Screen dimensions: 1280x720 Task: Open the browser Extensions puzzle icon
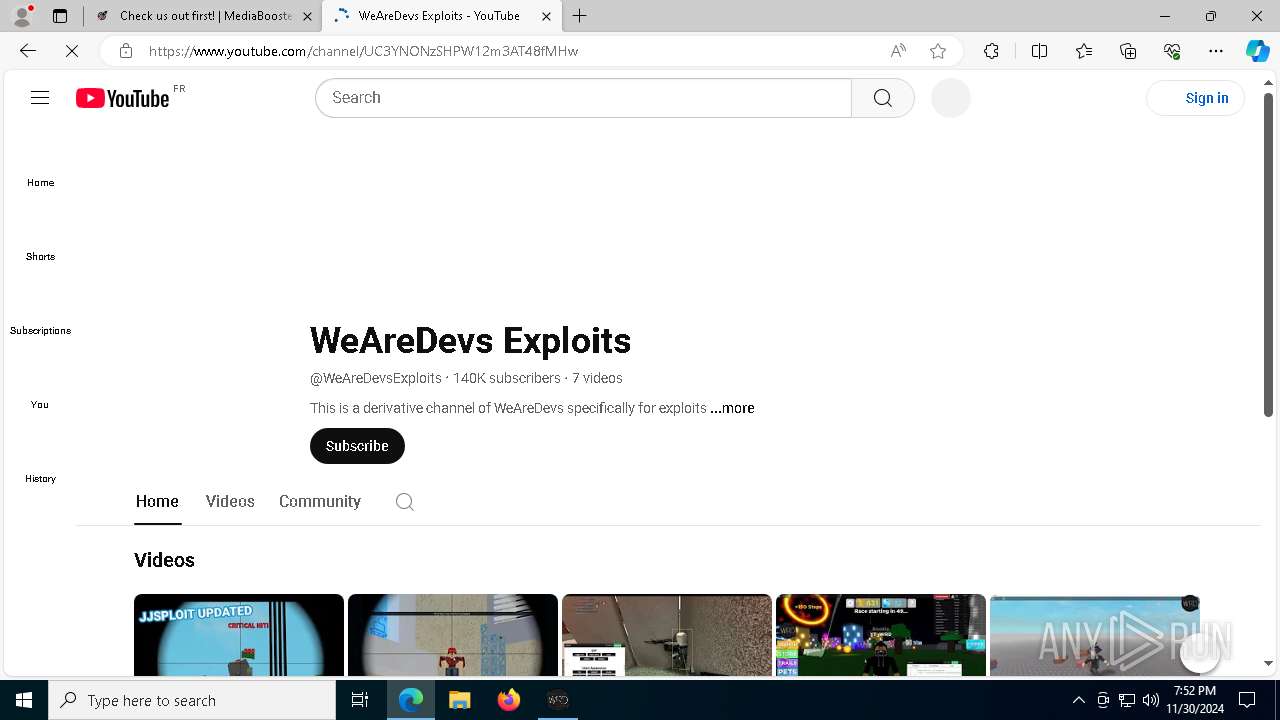(x=991, y=51)
